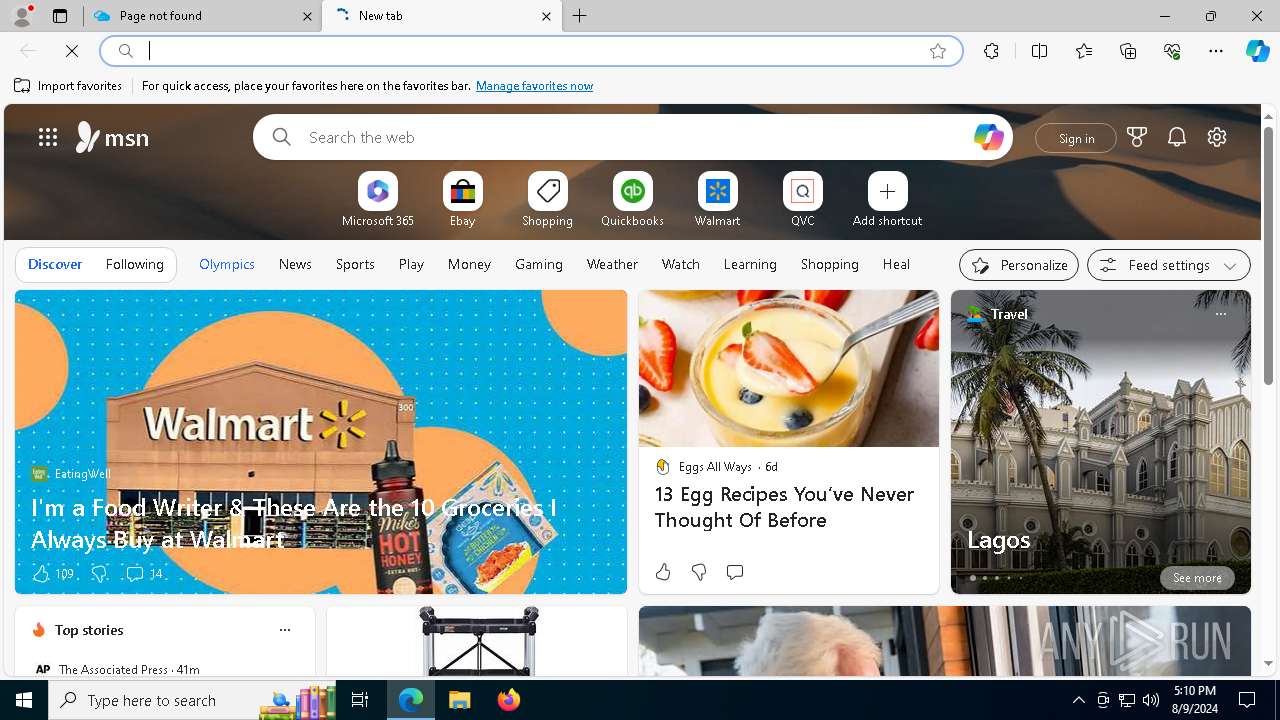
Task: Open the Favorites list icon
Action: click(x=1084, y=51)
